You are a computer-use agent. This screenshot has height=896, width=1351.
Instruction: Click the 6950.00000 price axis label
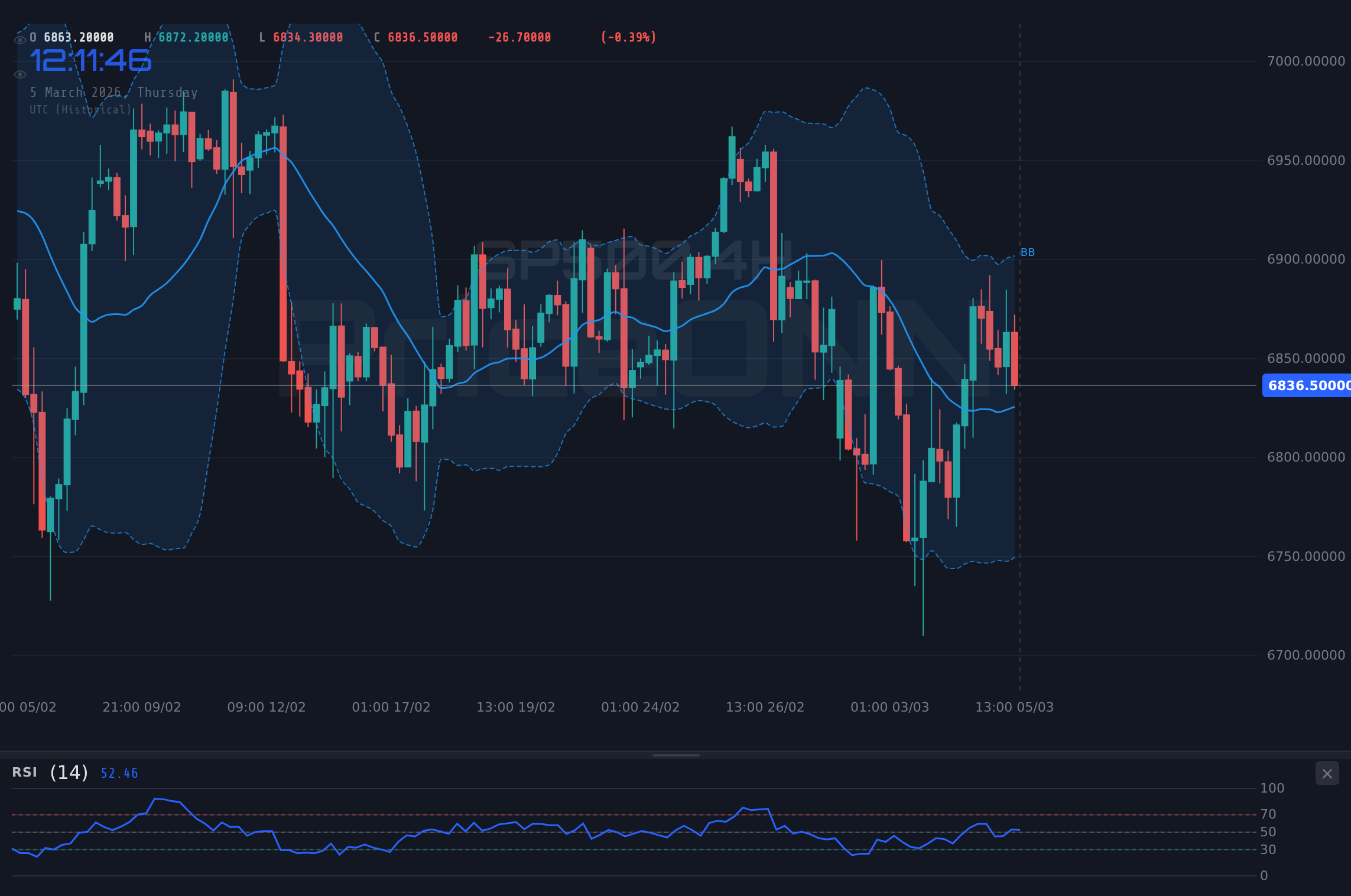[1306, 161]
